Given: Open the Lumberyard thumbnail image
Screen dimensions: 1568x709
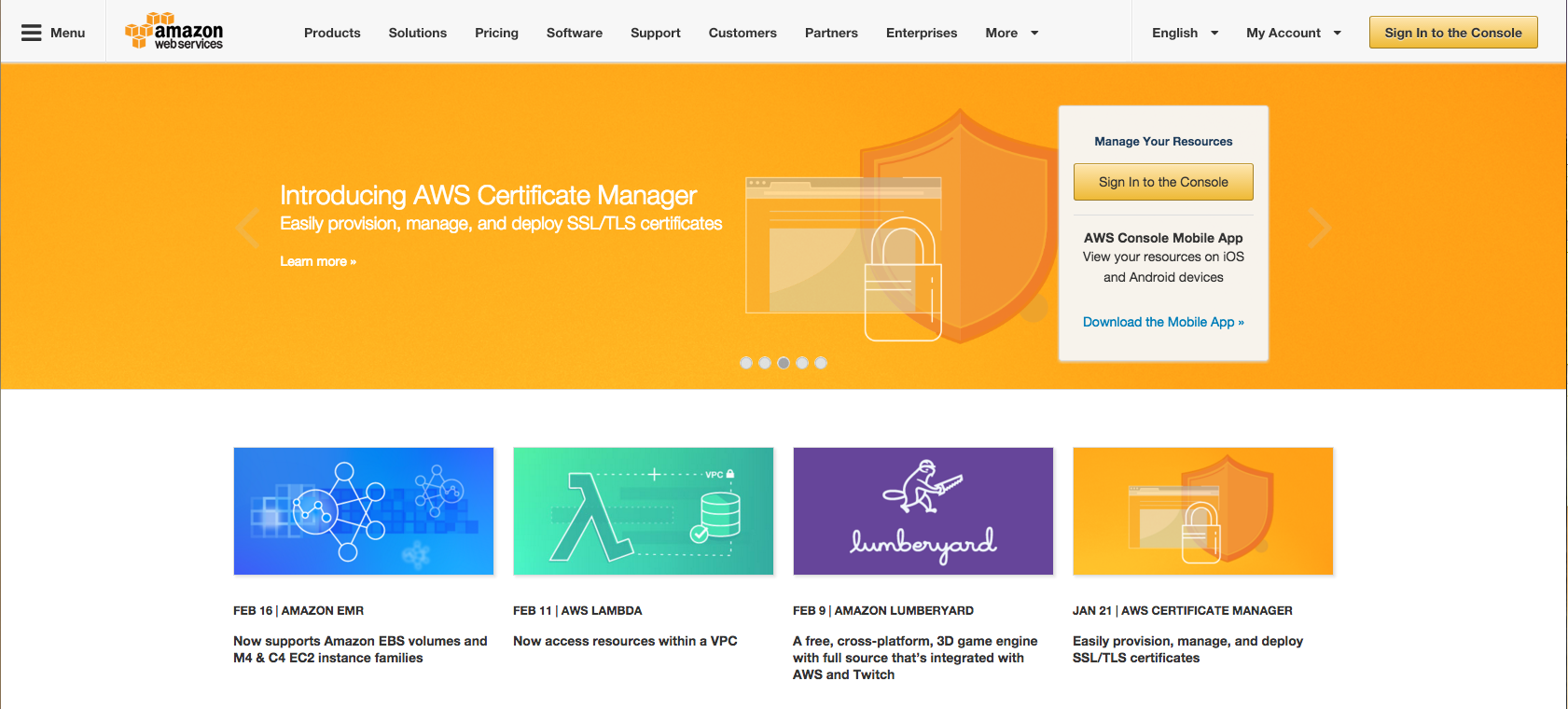Looking at the screenshot, I should pyautogui.click(x=923, y=511).
